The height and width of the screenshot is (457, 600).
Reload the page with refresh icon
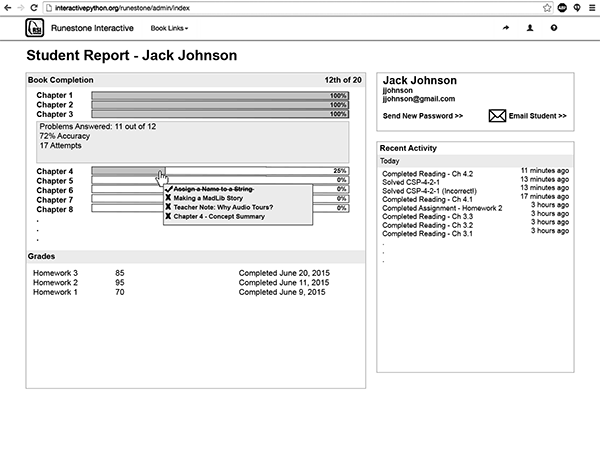34,8
